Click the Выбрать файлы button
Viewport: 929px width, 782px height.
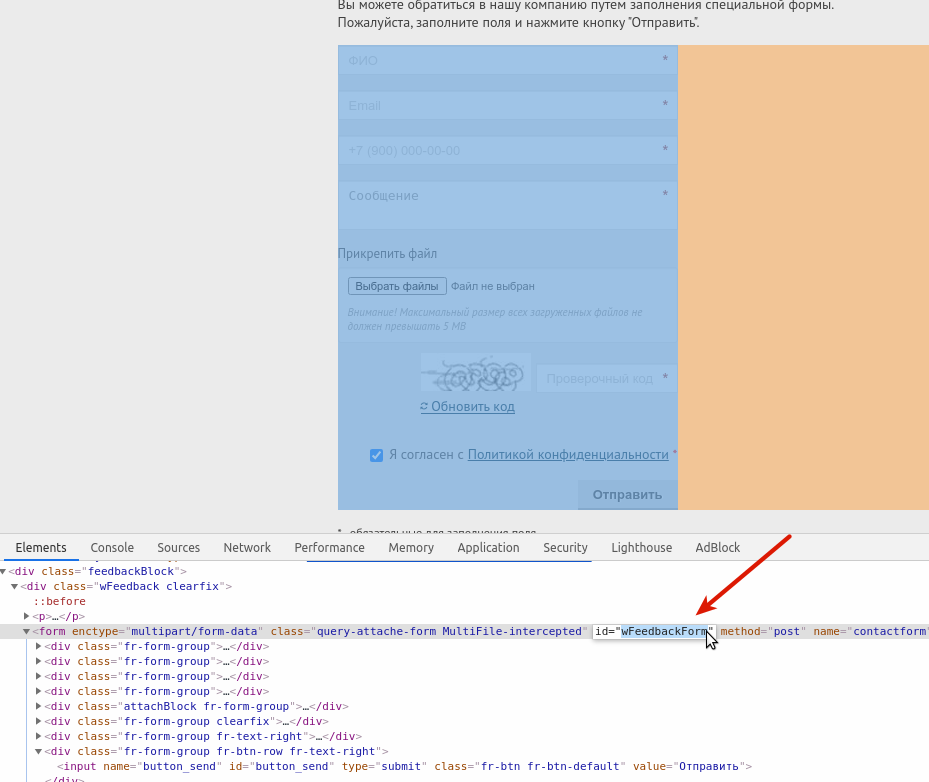click(x=397, y=286)
